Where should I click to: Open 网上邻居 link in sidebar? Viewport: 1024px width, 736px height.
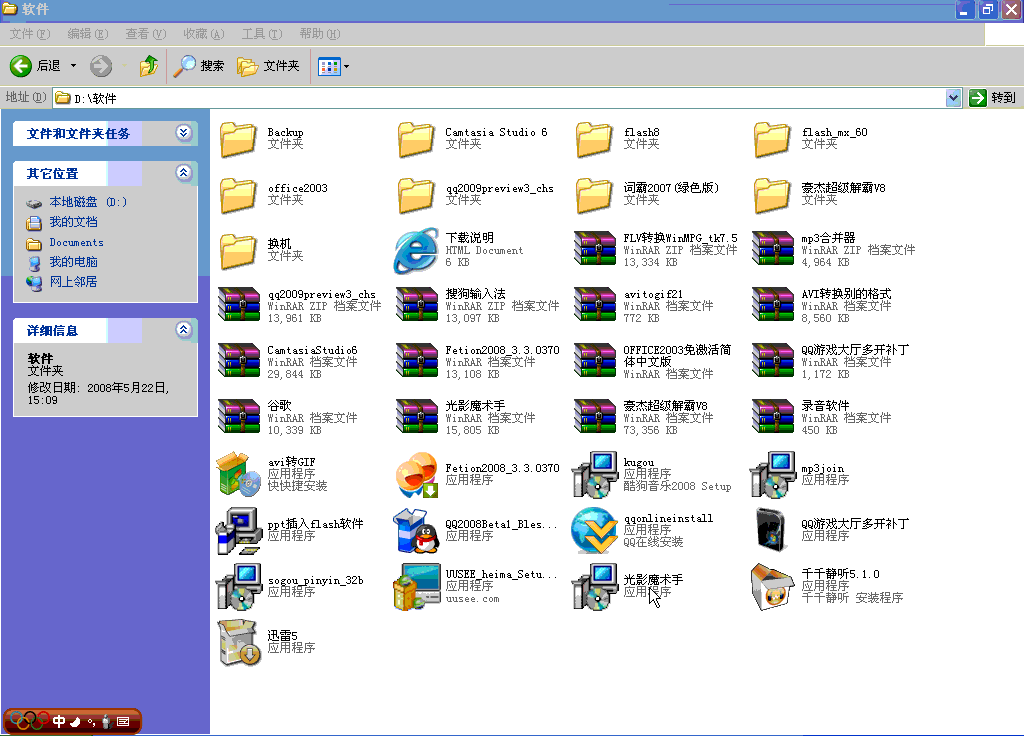click(x=74, y=281)
